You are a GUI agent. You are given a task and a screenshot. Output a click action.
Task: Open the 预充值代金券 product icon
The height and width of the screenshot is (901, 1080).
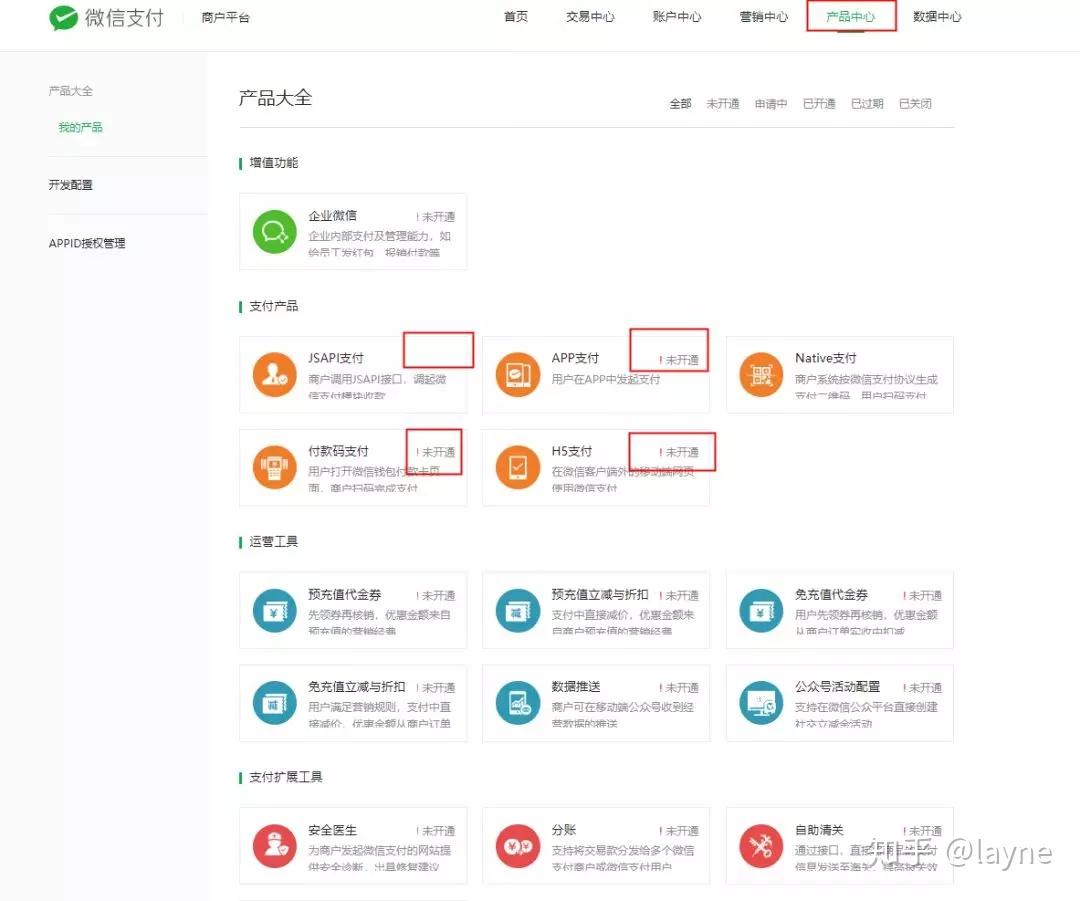click(274, 610)
